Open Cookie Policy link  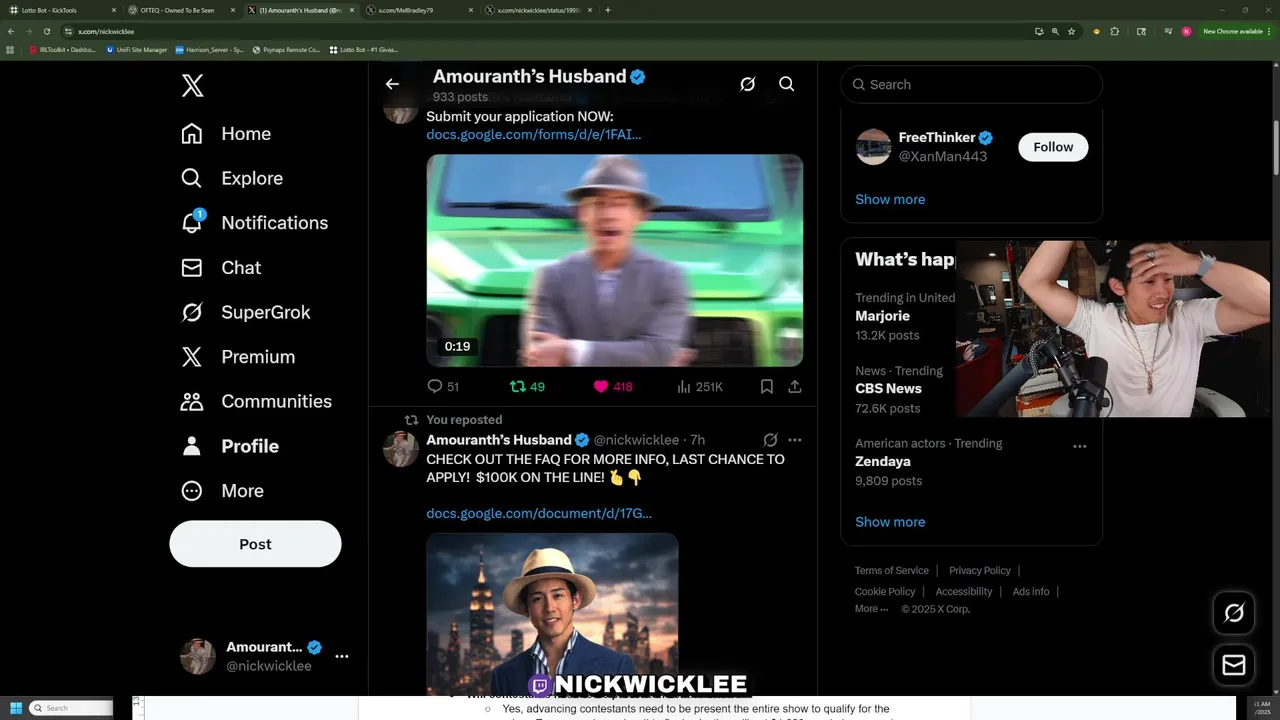[x=885, y=591]
